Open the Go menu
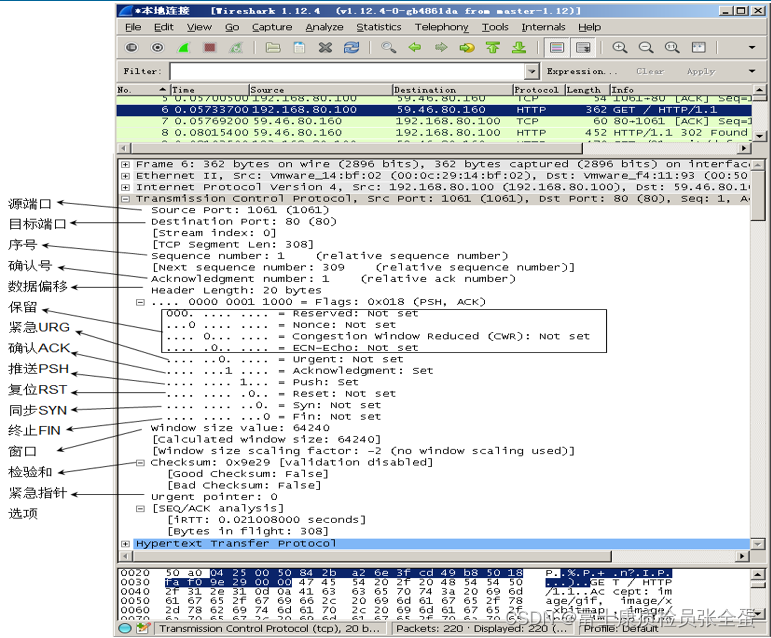The height and width of the screenshot is (638, 771). [232, 27]
